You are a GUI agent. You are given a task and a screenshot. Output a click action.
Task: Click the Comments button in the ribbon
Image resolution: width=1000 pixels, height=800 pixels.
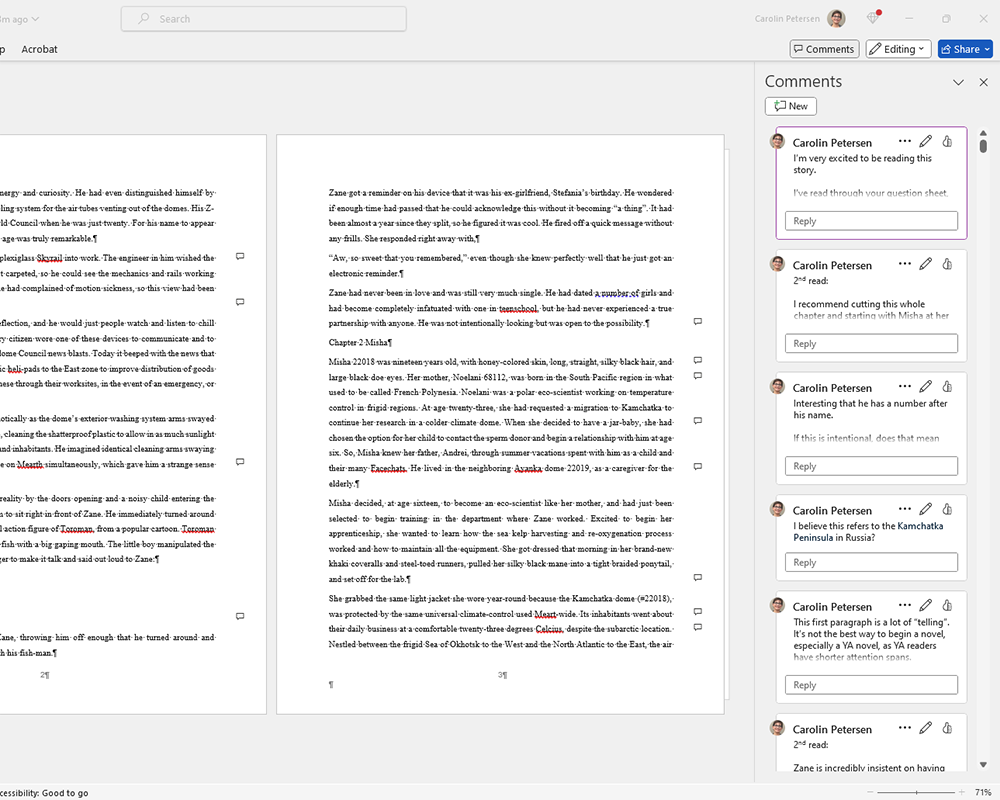824,49
